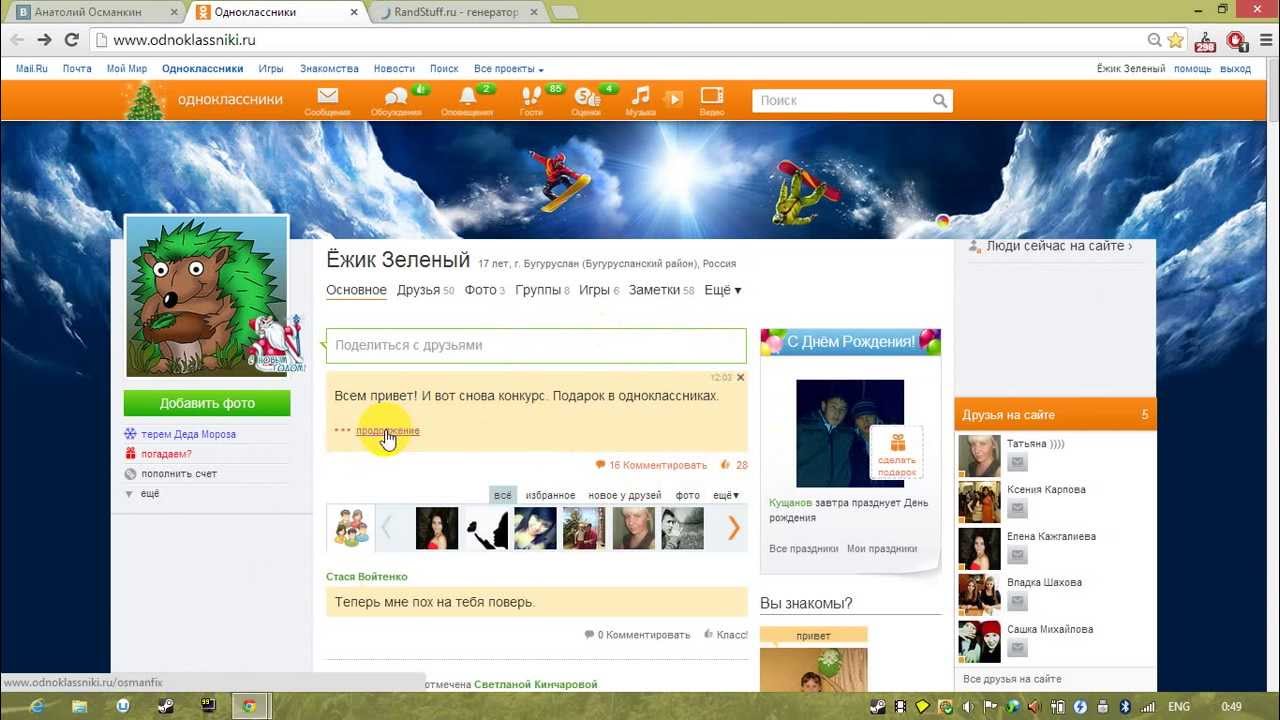Click Все друзья на сайте link
Viewport: 1280px width, 720px height.
tap(1012, 679)
